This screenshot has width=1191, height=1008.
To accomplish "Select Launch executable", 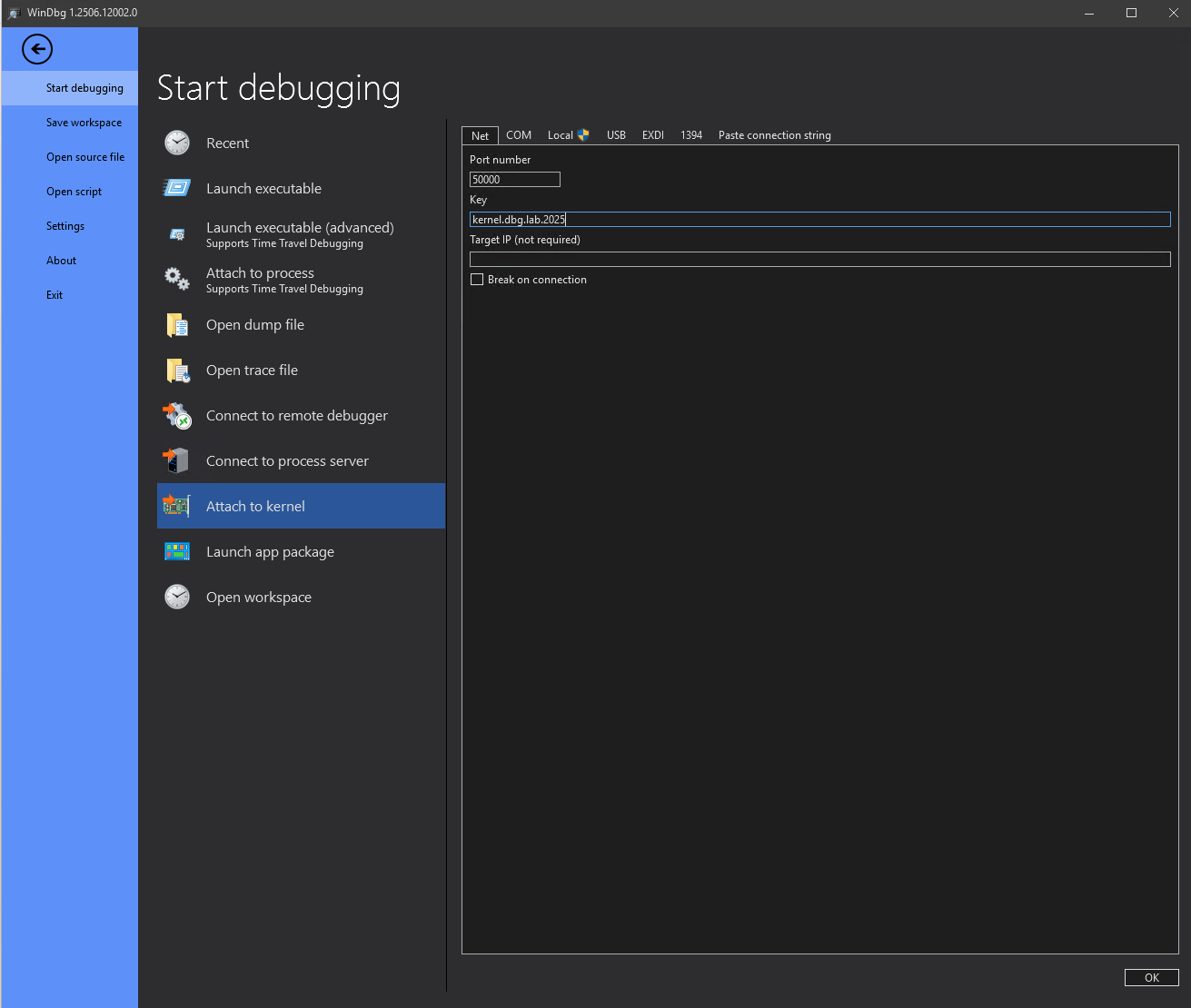I will click(263, 188).
